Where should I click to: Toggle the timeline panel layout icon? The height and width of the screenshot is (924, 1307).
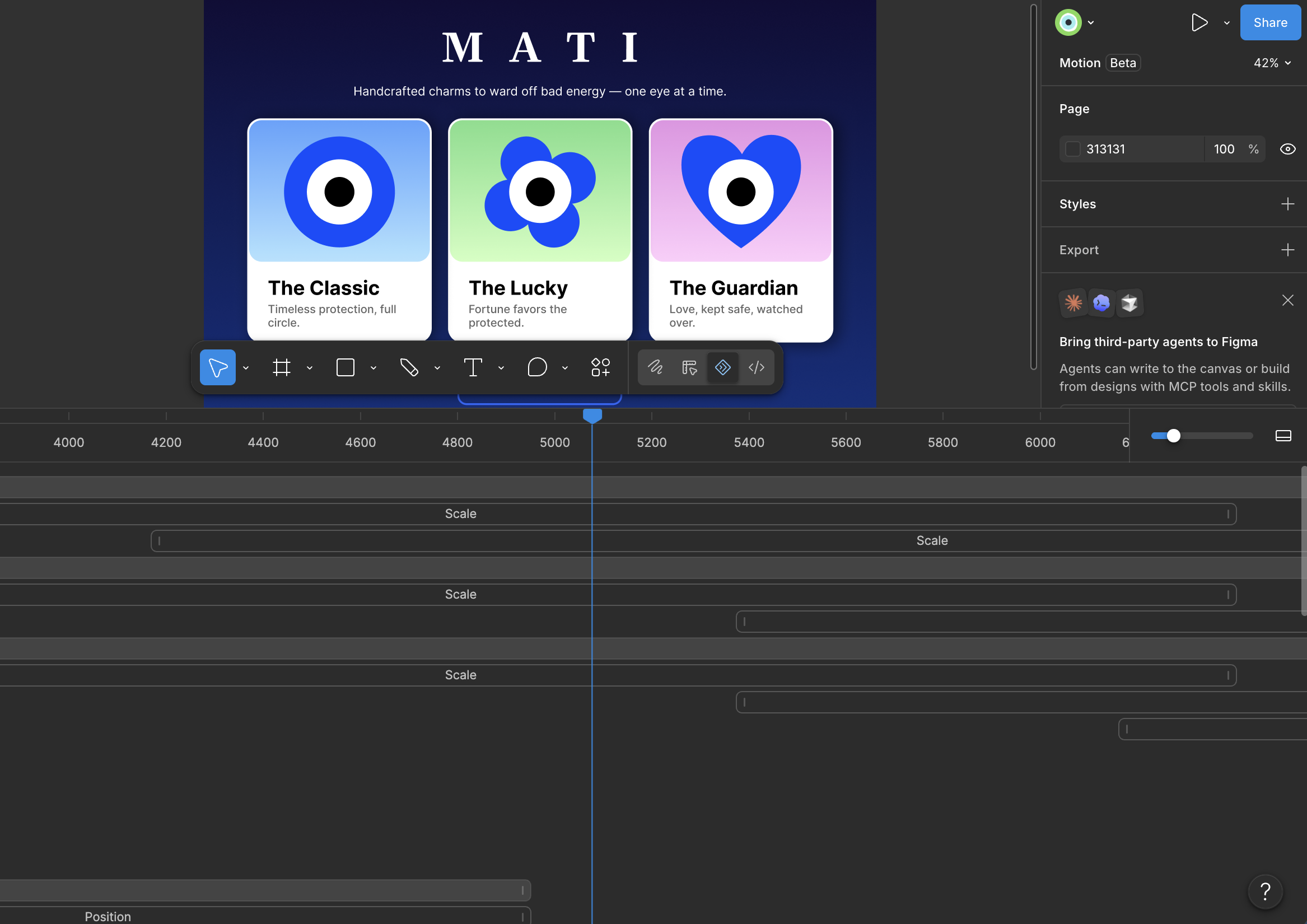pos(1283,436)
